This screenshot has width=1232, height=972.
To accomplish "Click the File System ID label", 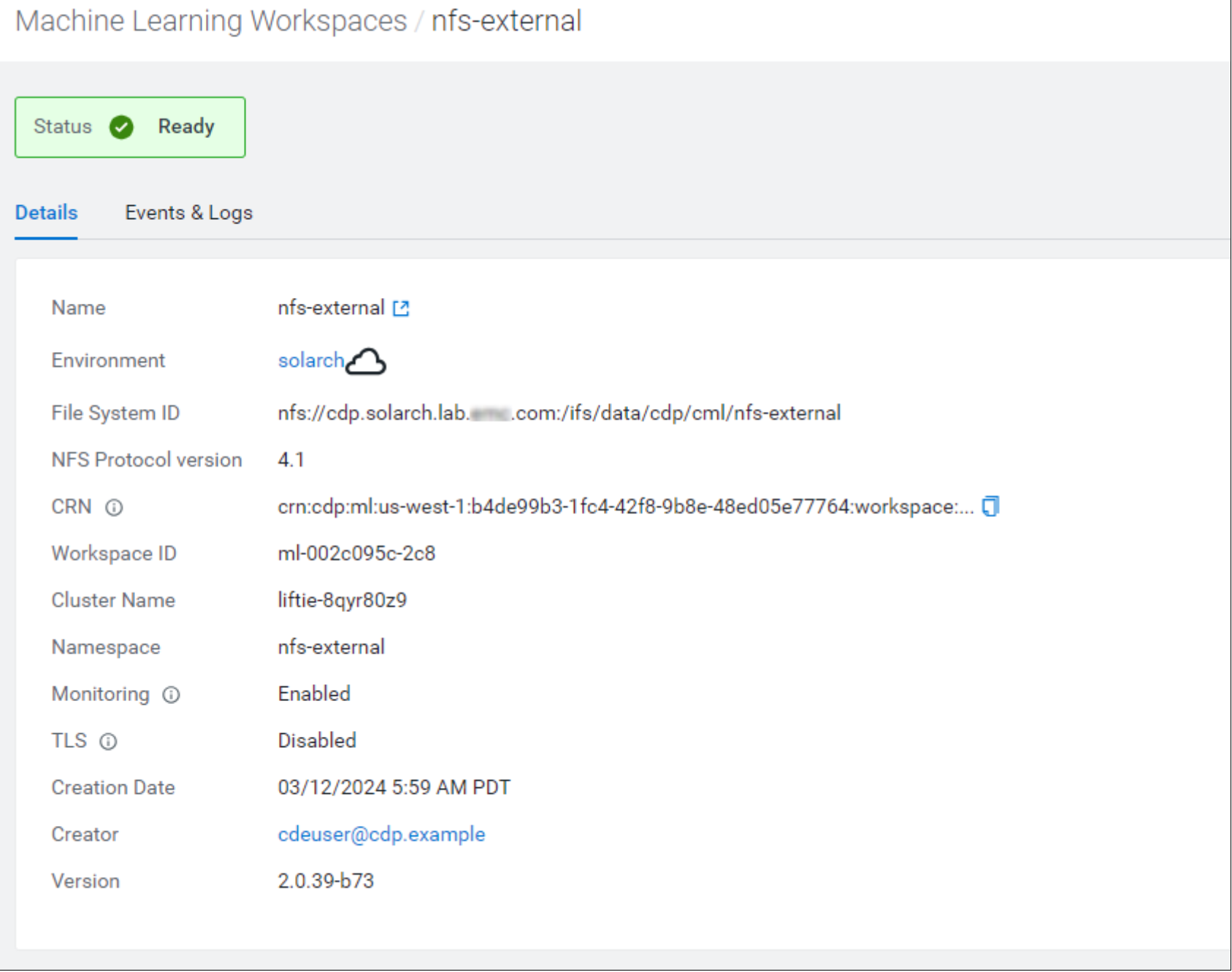I will tap(115, 413).
